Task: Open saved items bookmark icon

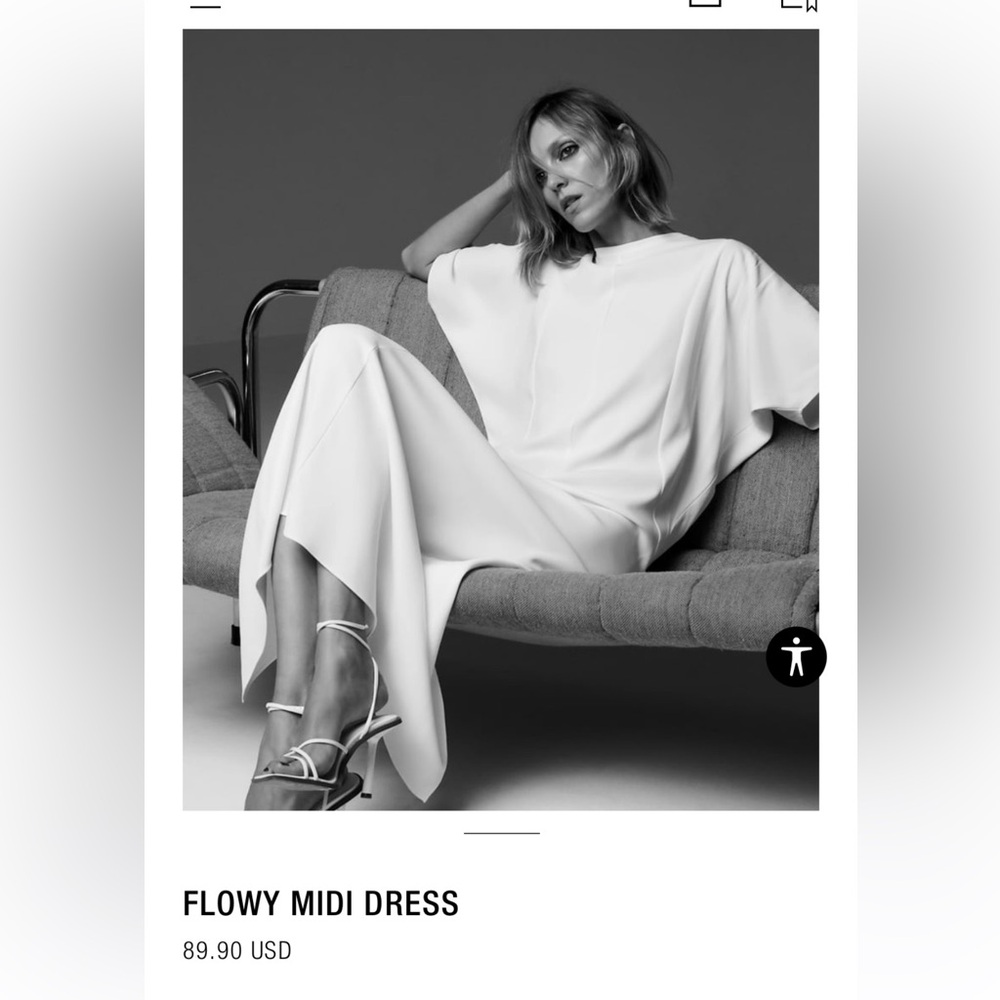Action: [800, 5]
